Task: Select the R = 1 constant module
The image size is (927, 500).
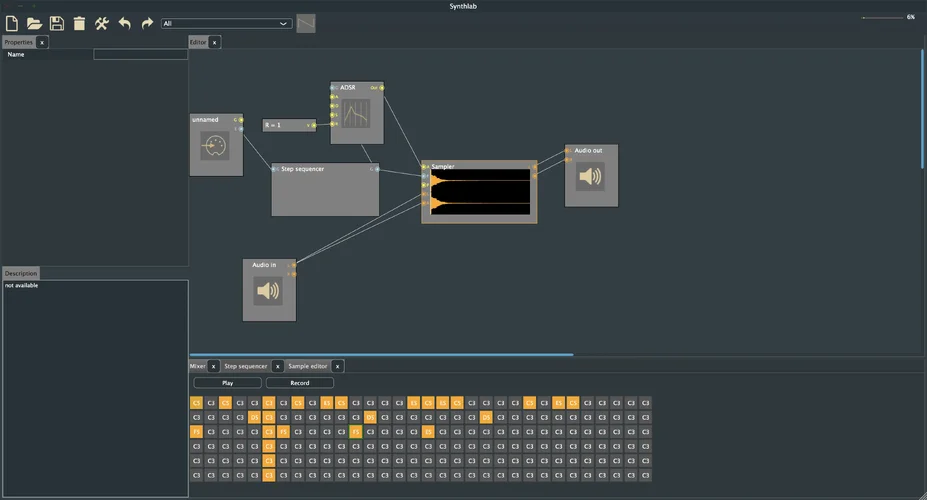Action: coord(287,125)
